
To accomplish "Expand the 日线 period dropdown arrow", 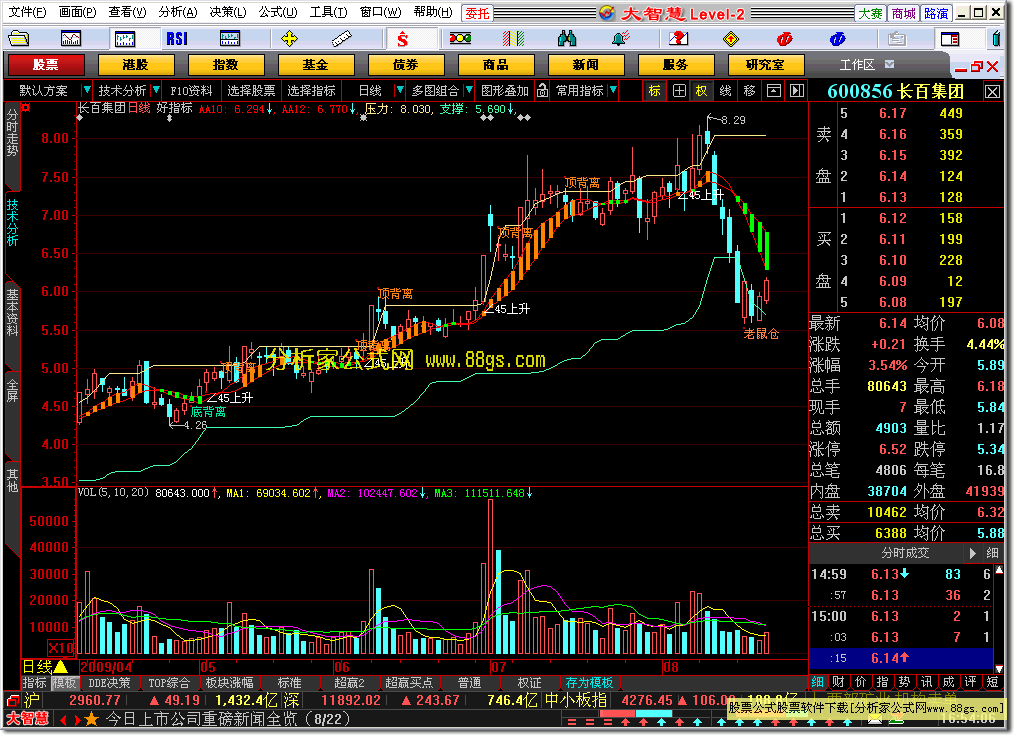I will [400, 90].
